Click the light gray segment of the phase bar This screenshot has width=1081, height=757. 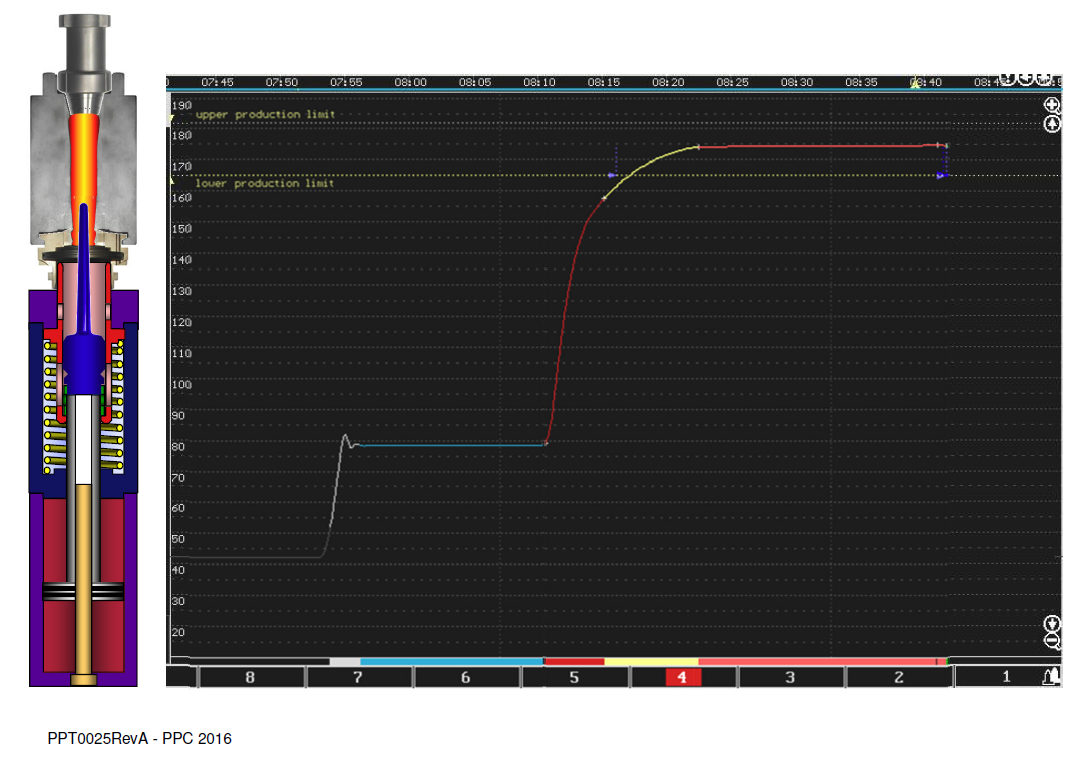pyautogui.click(x=345, y=662)
